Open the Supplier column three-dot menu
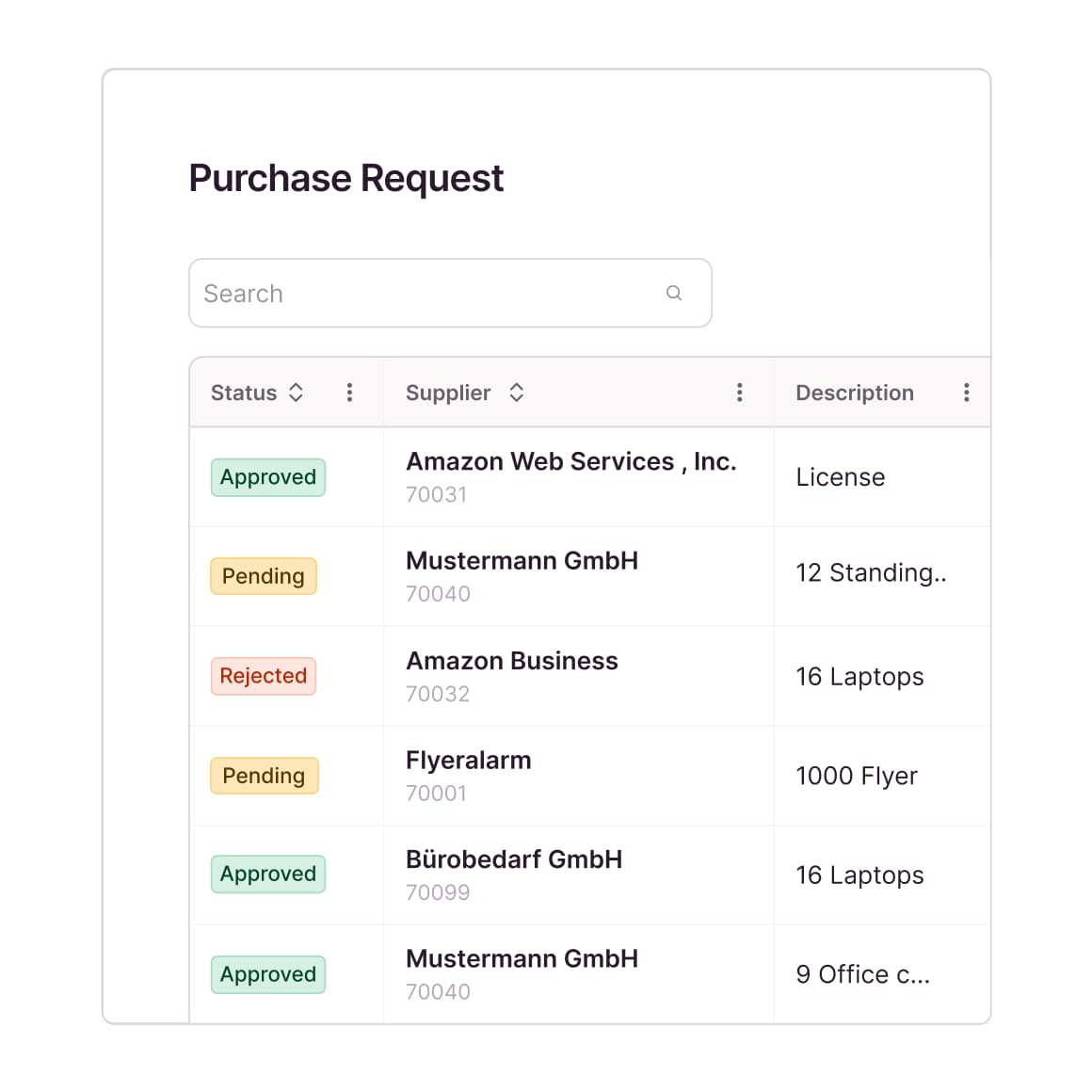Image resolution: width=1092 pixels, height=1092 pixels. (x=739, y=393)
